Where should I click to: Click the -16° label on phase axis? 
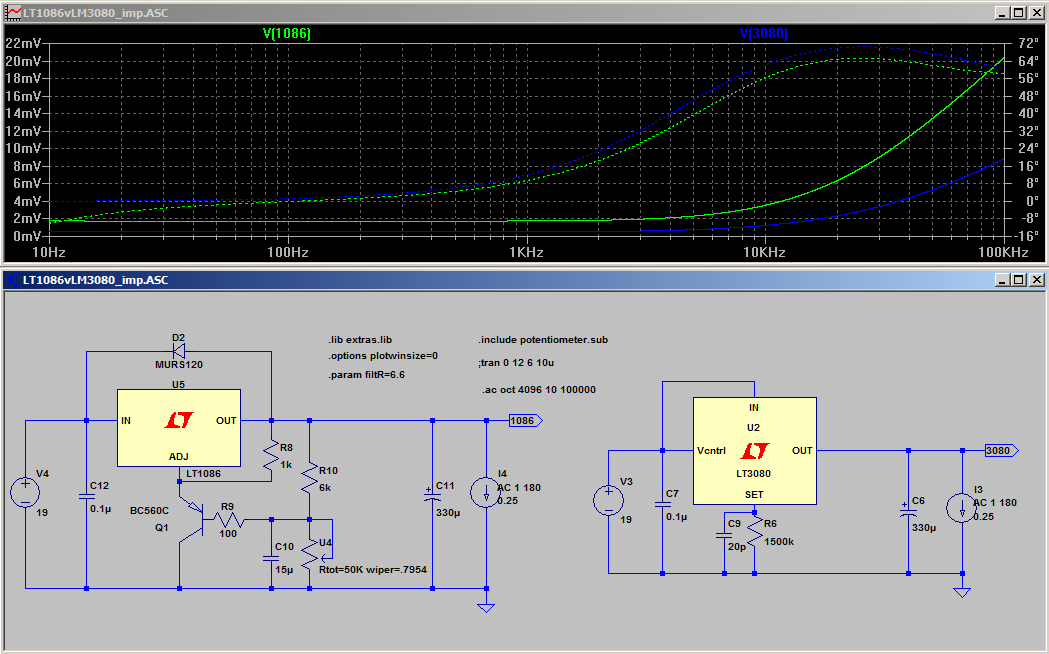click(x=1026, y=236)
